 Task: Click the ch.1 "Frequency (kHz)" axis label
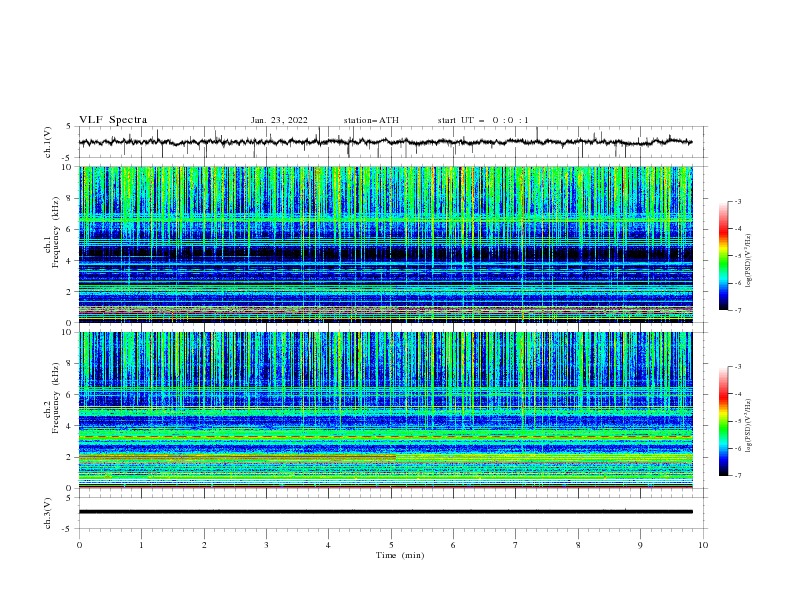click(x=56, y=232)
